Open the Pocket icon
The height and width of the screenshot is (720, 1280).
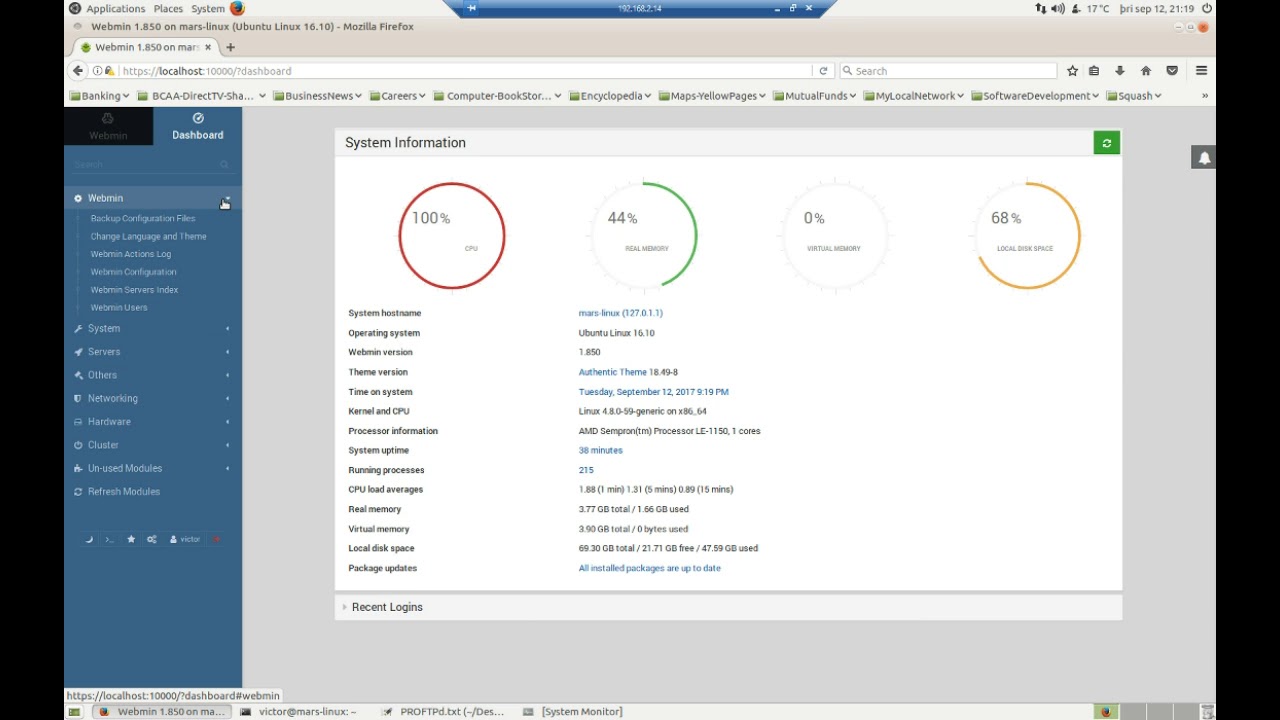[1172, 71]
